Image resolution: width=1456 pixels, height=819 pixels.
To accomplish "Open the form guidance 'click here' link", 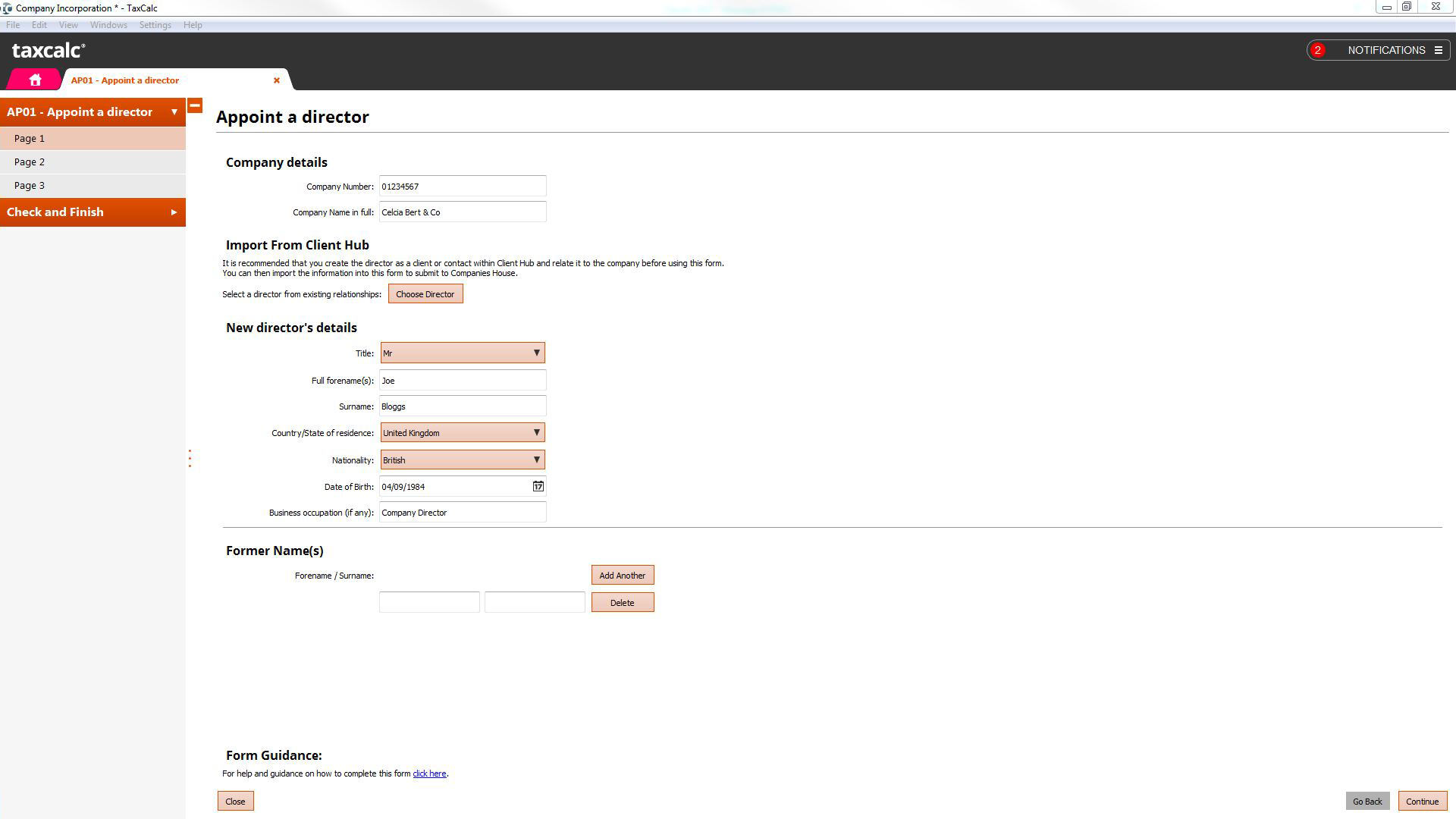I will [429, 773].
